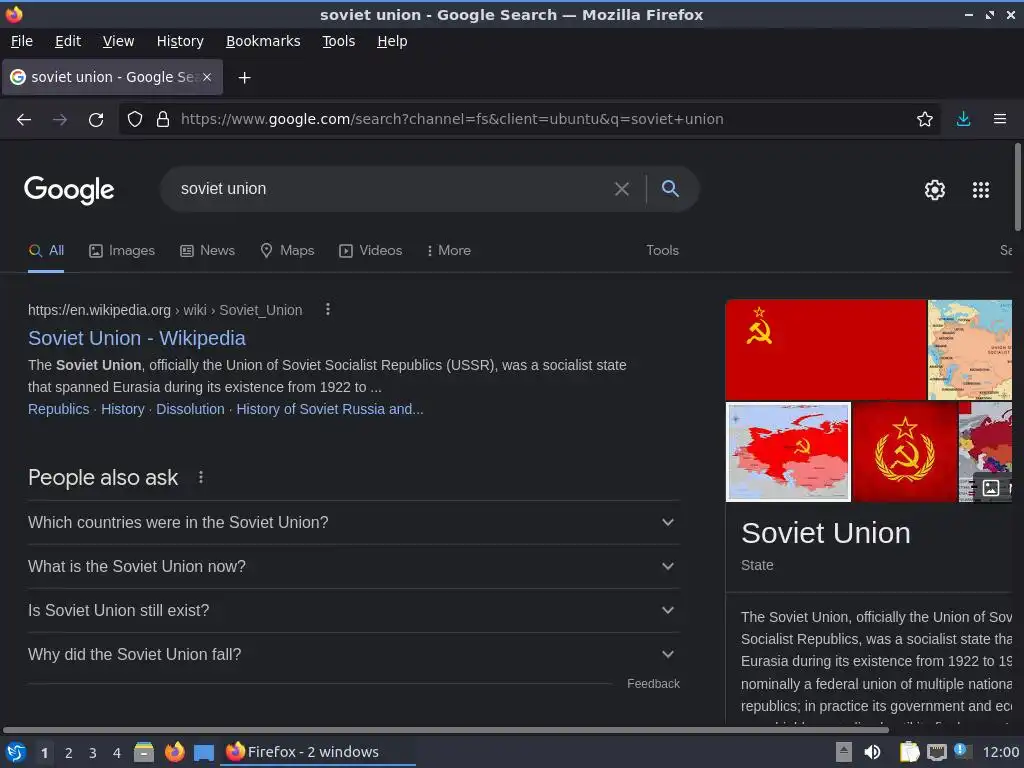Close the soviet union Google Search tab
The image size is (1024, 768).
[x=207, y=77]
